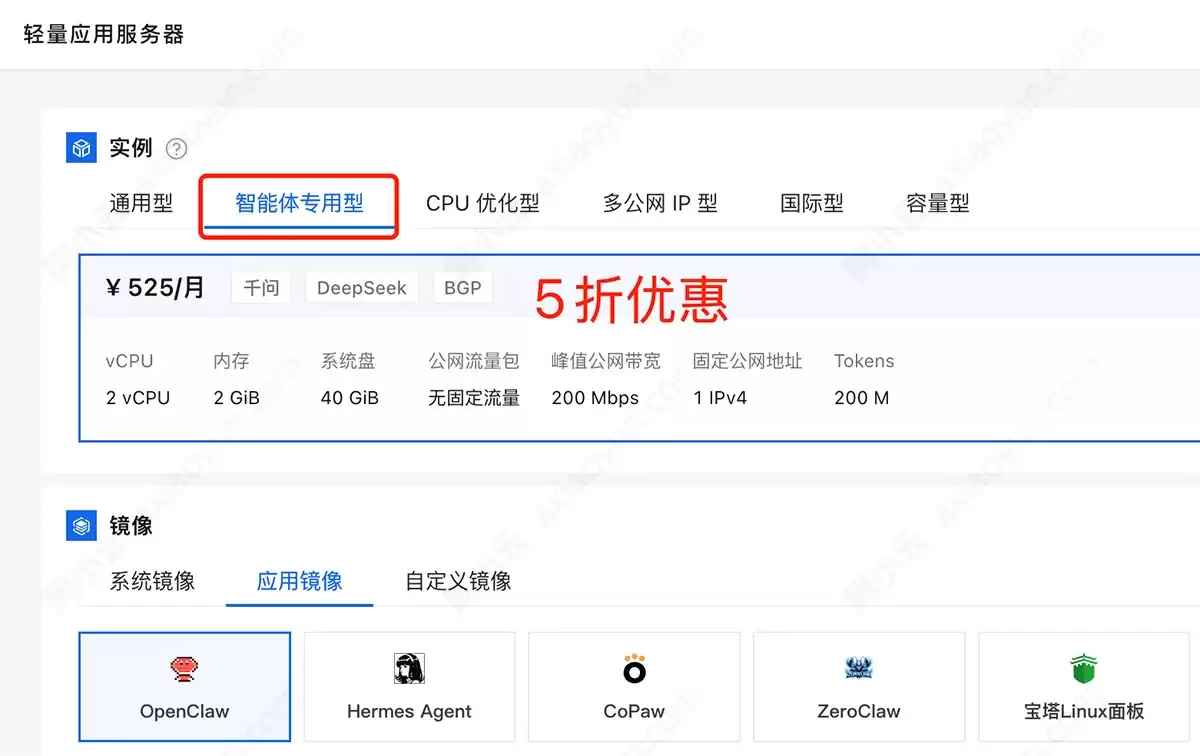
Task: Select the CoPaw image icon
Action: [x=634, y=669]
